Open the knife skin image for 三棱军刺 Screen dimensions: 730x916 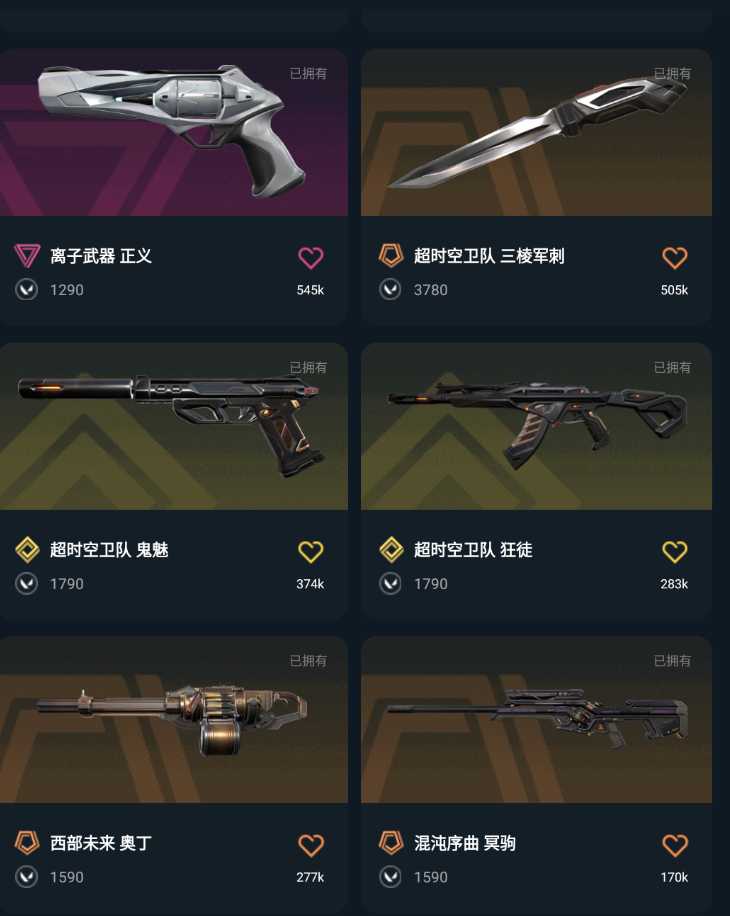pyautogui.click(x=536, y=133)
